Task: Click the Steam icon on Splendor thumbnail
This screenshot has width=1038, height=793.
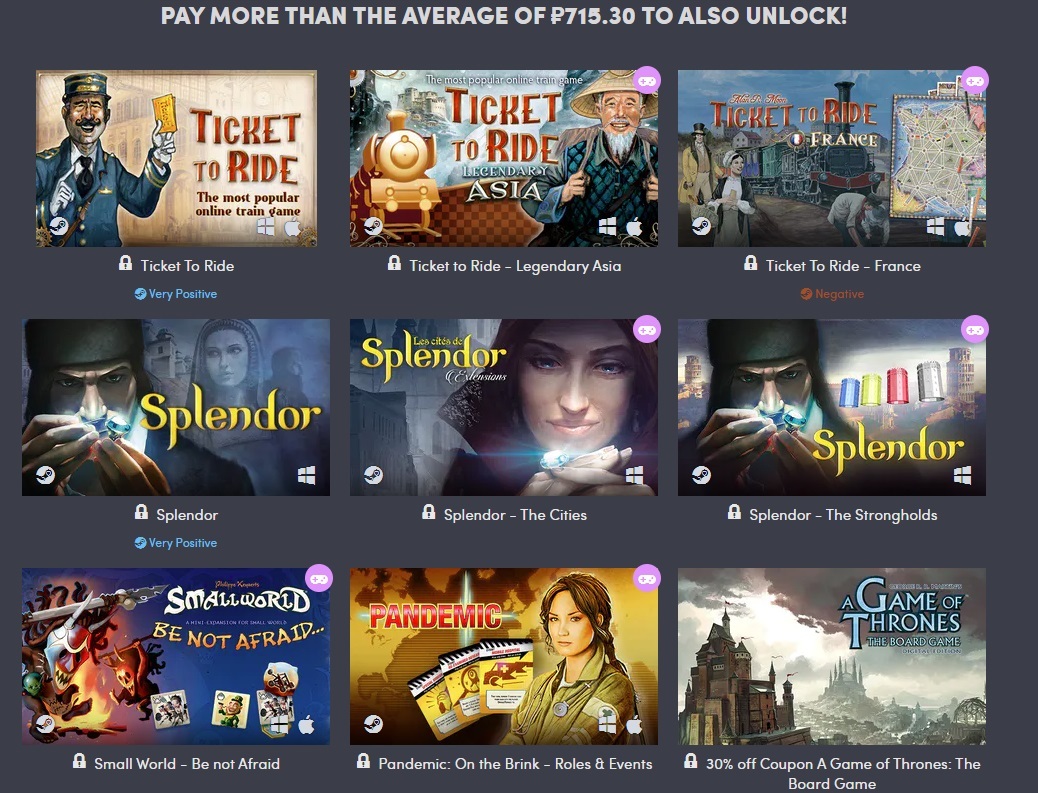Action: (45, 475)
